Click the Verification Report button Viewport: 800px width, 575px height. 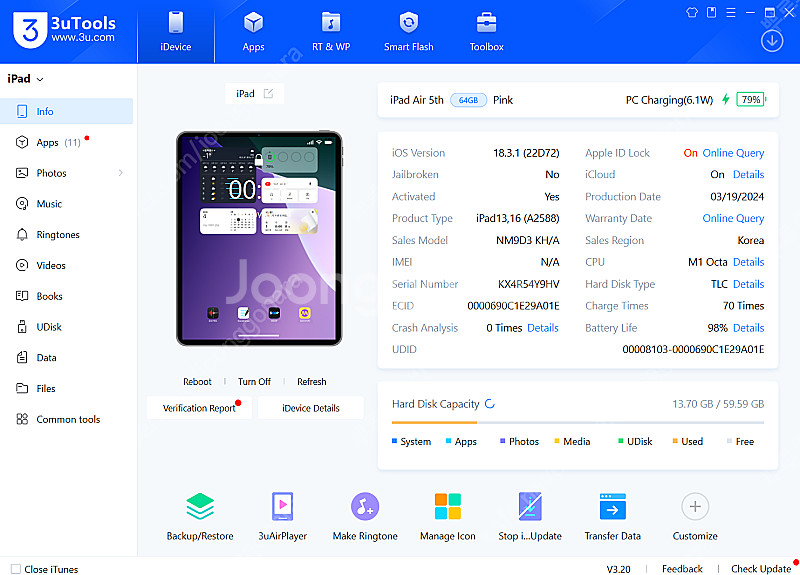(199, 408)
